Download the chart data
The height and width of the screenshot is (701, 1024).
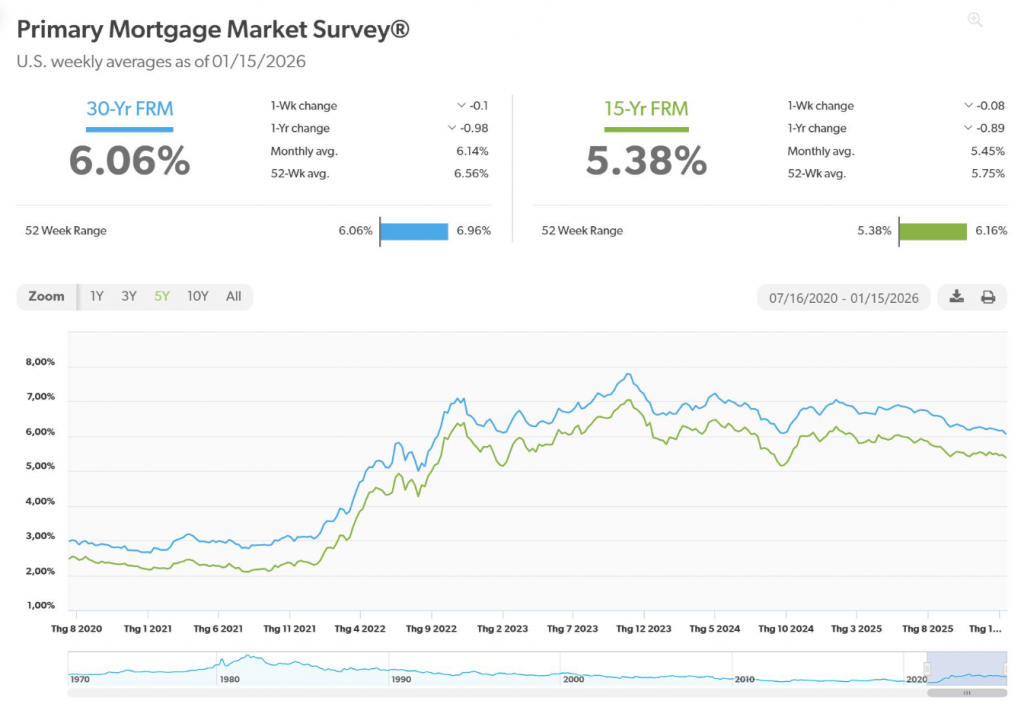point(957,297)
